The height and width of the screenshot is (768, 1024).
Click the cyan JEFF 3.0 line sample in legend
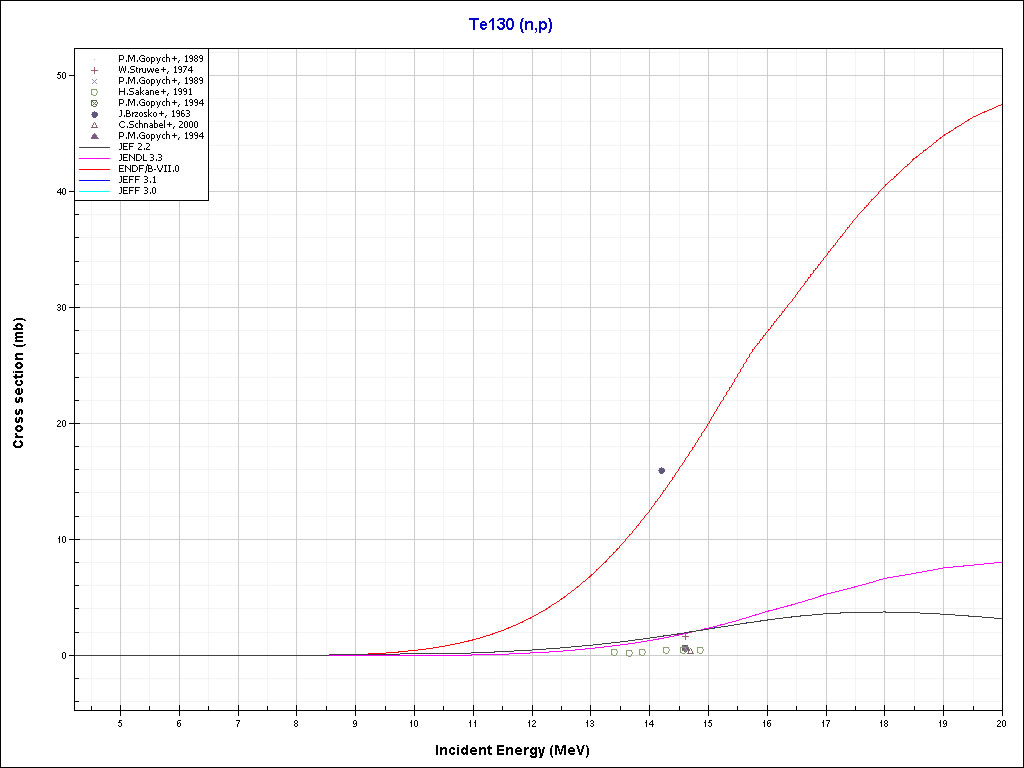point(94,191)
